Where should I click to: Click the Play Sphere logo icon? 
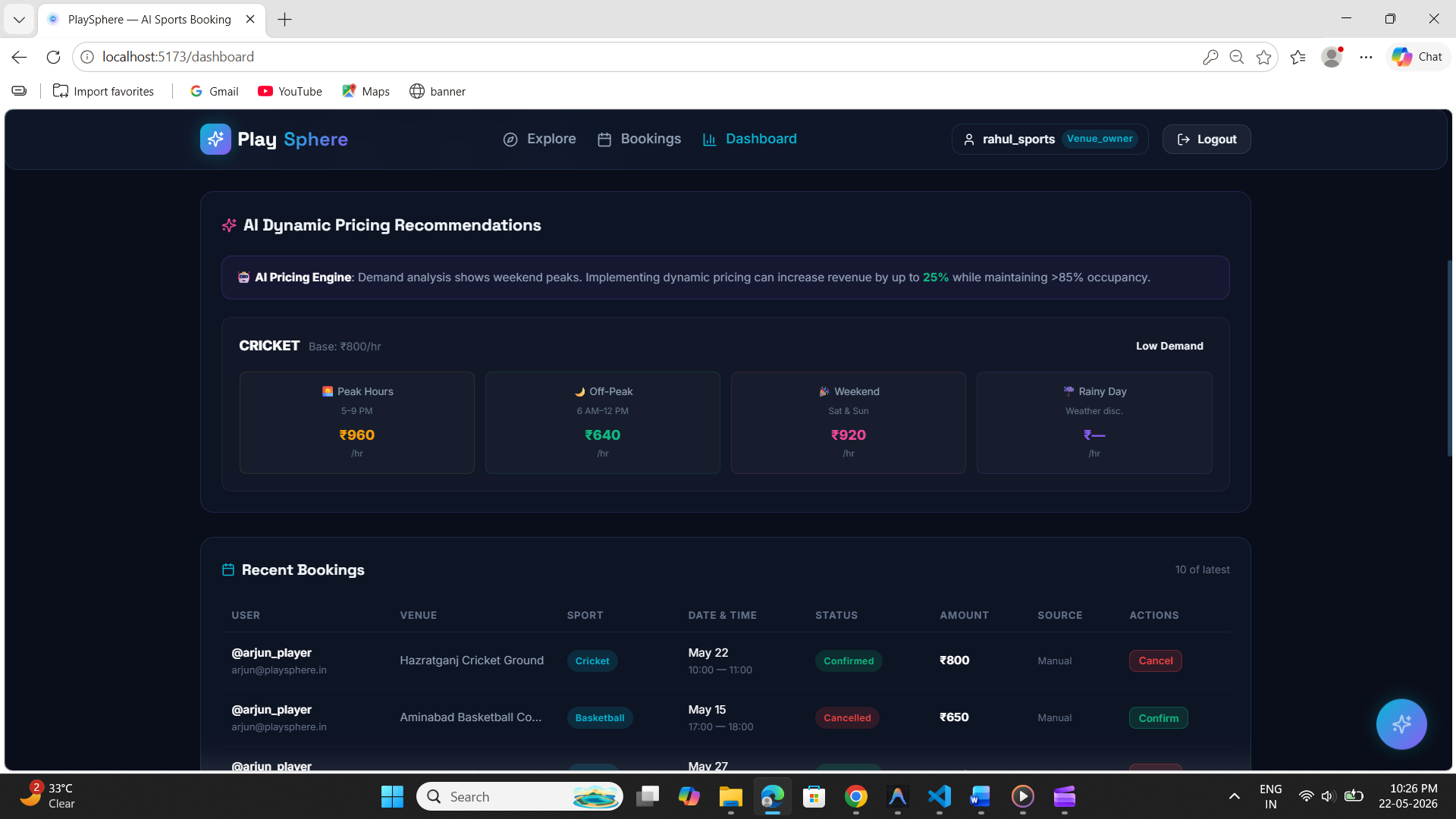tap(215, 139)
